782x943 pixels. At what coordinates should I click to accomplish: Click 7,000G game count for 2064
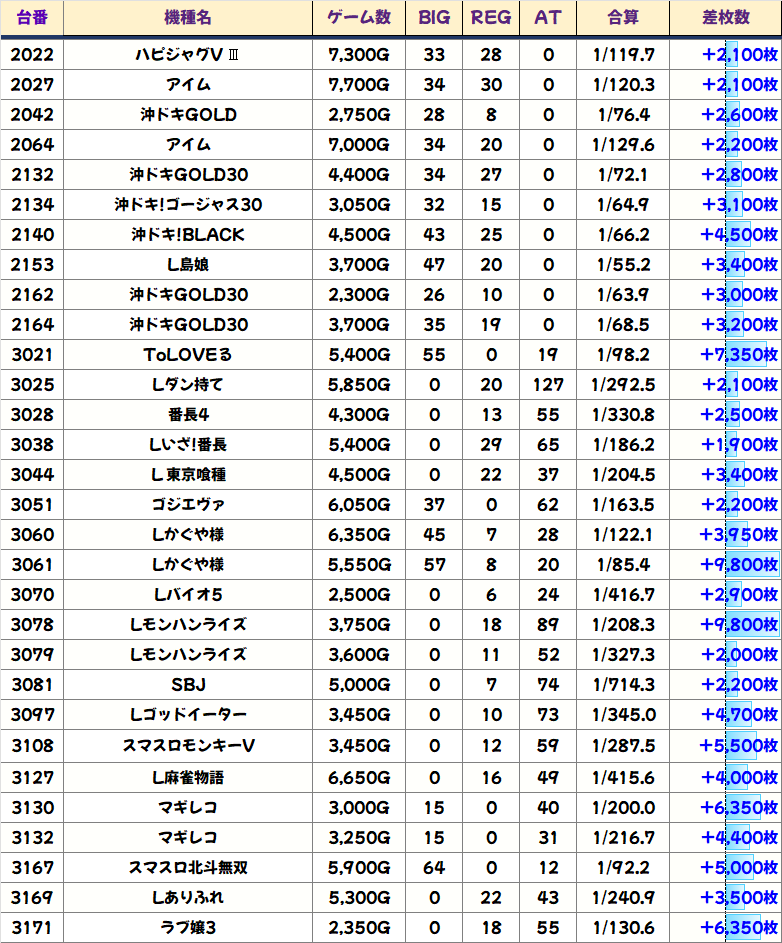pyautogui.click(x=359, y=145)
